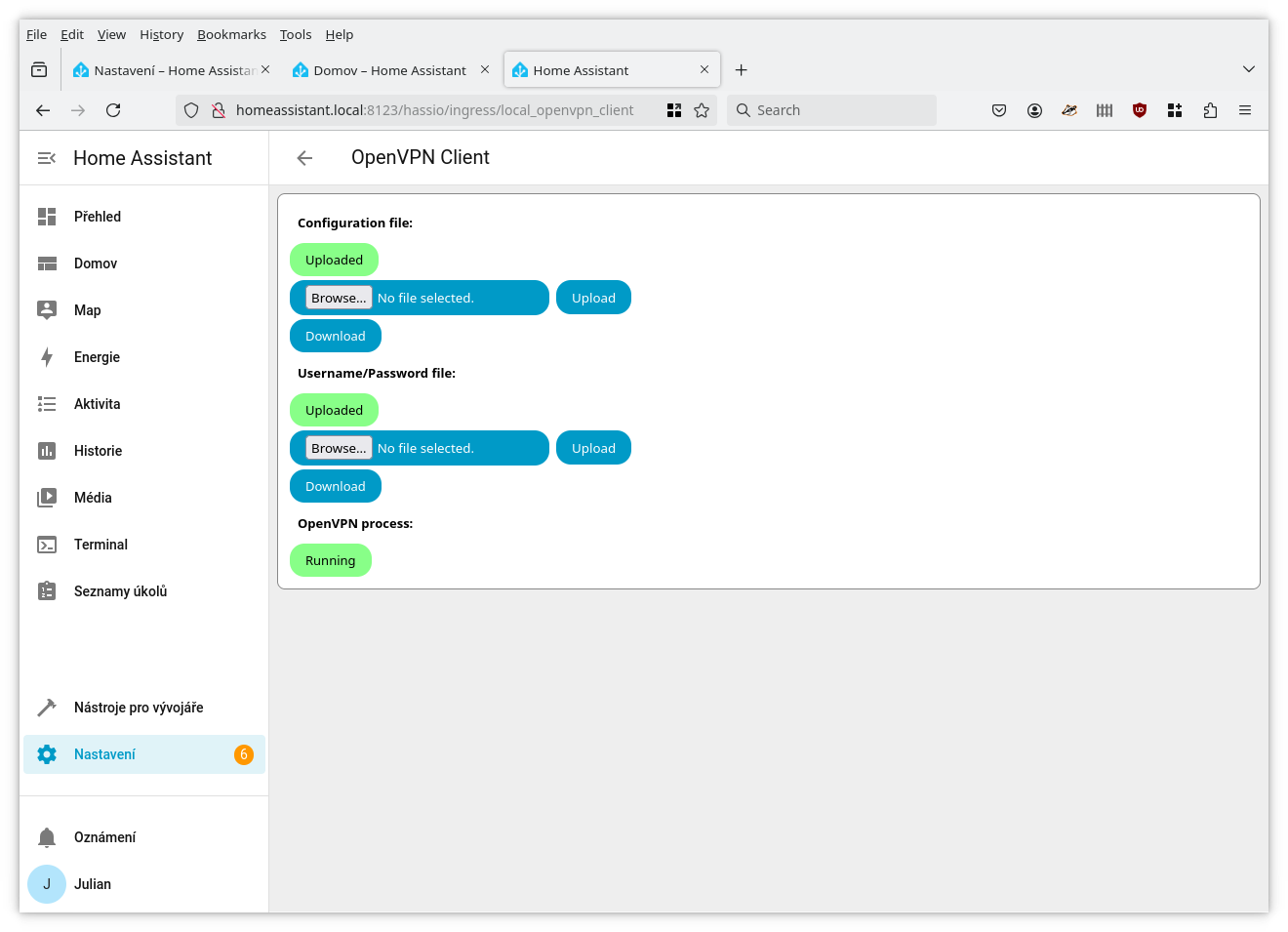Open the File menu
The image size is (1288, 932).
(36, 34)
